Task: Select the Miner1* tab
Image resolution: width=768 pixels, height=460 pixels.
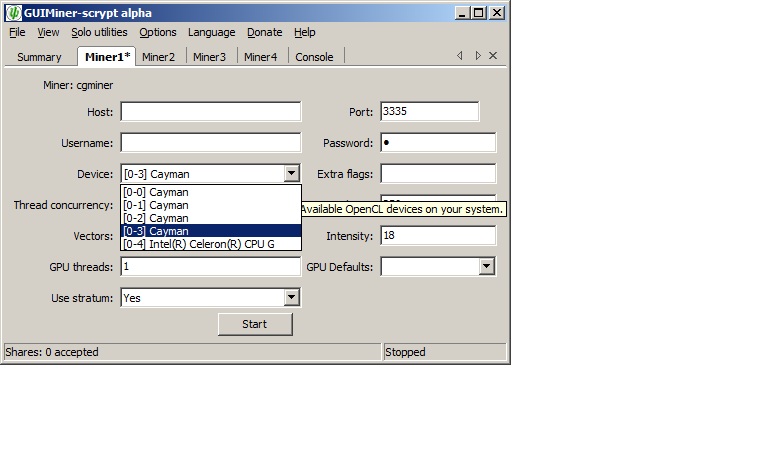Action: 107,56
